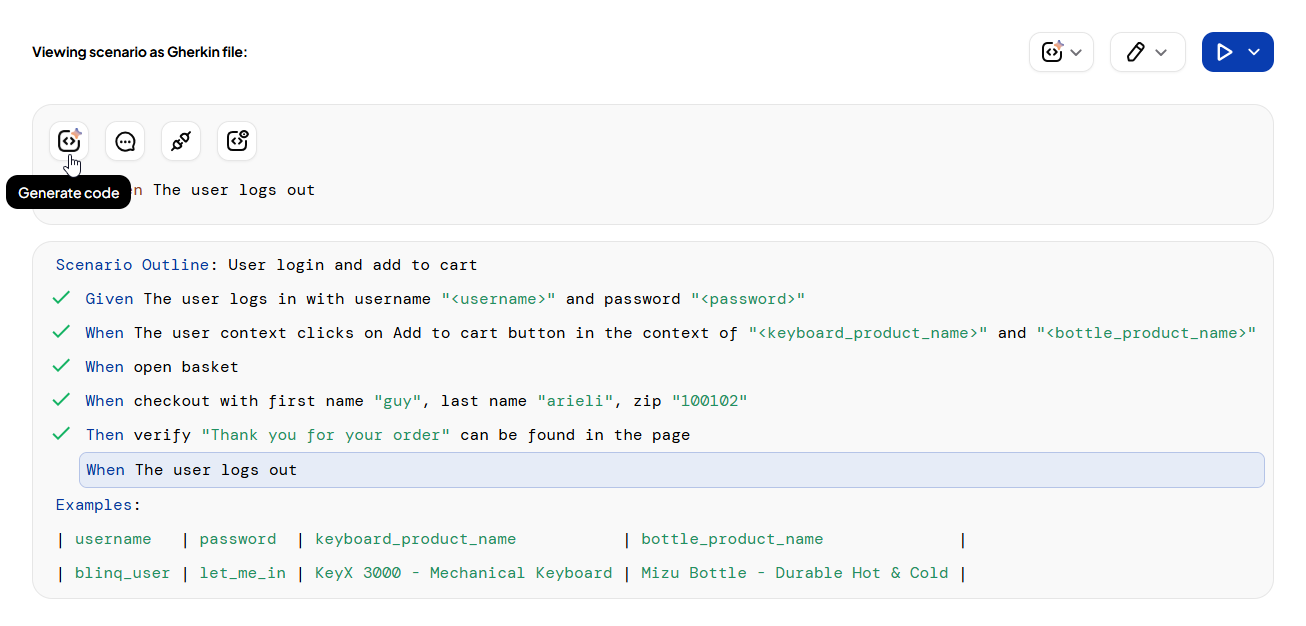Screen dimensions: 1306x626
Task: Open the run options dropdown chevron
Action: click(x=1254, y=52)
